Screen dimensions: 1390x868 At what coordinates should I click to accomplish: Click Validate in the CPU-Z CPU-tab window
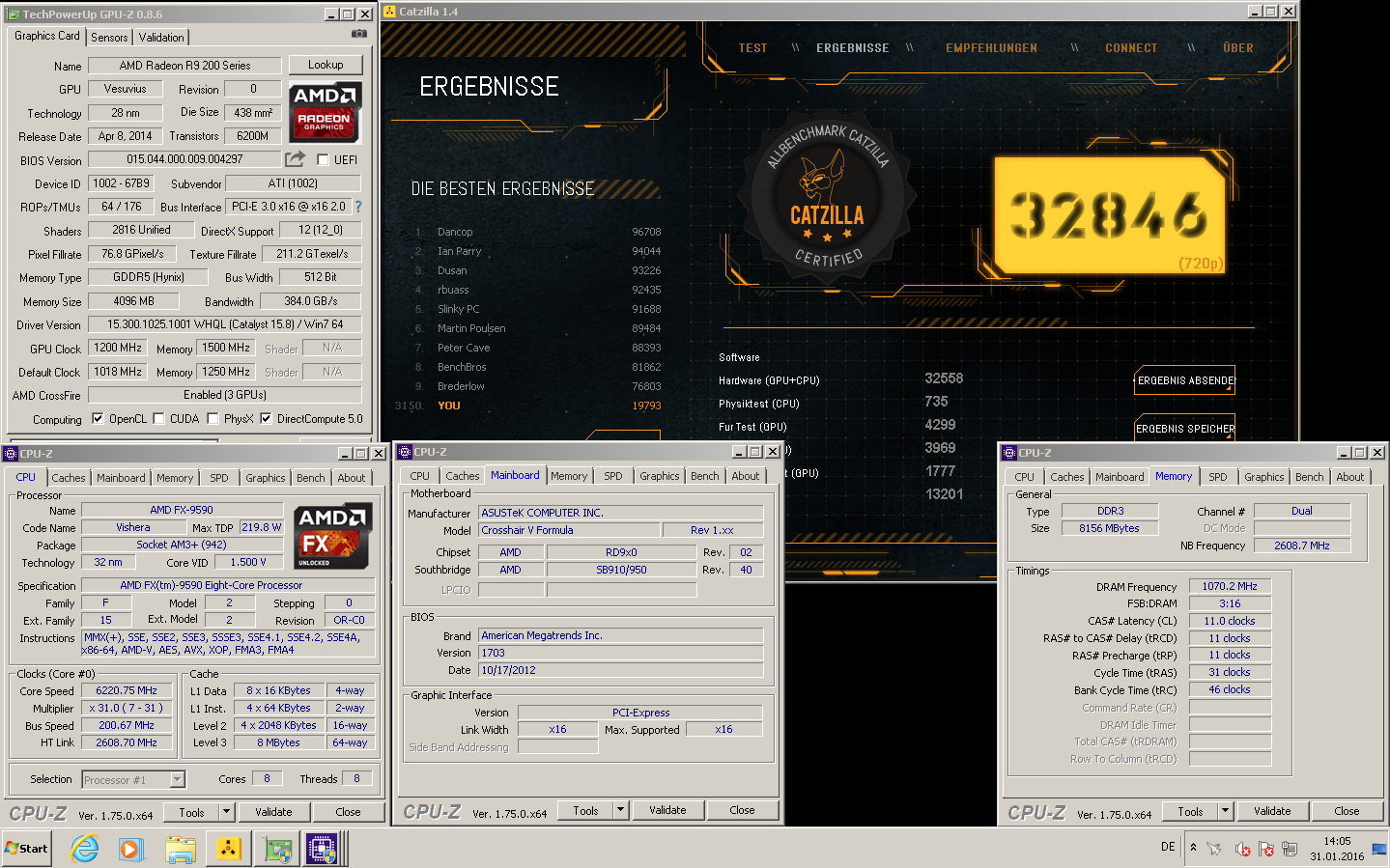[x=273, y=812]
